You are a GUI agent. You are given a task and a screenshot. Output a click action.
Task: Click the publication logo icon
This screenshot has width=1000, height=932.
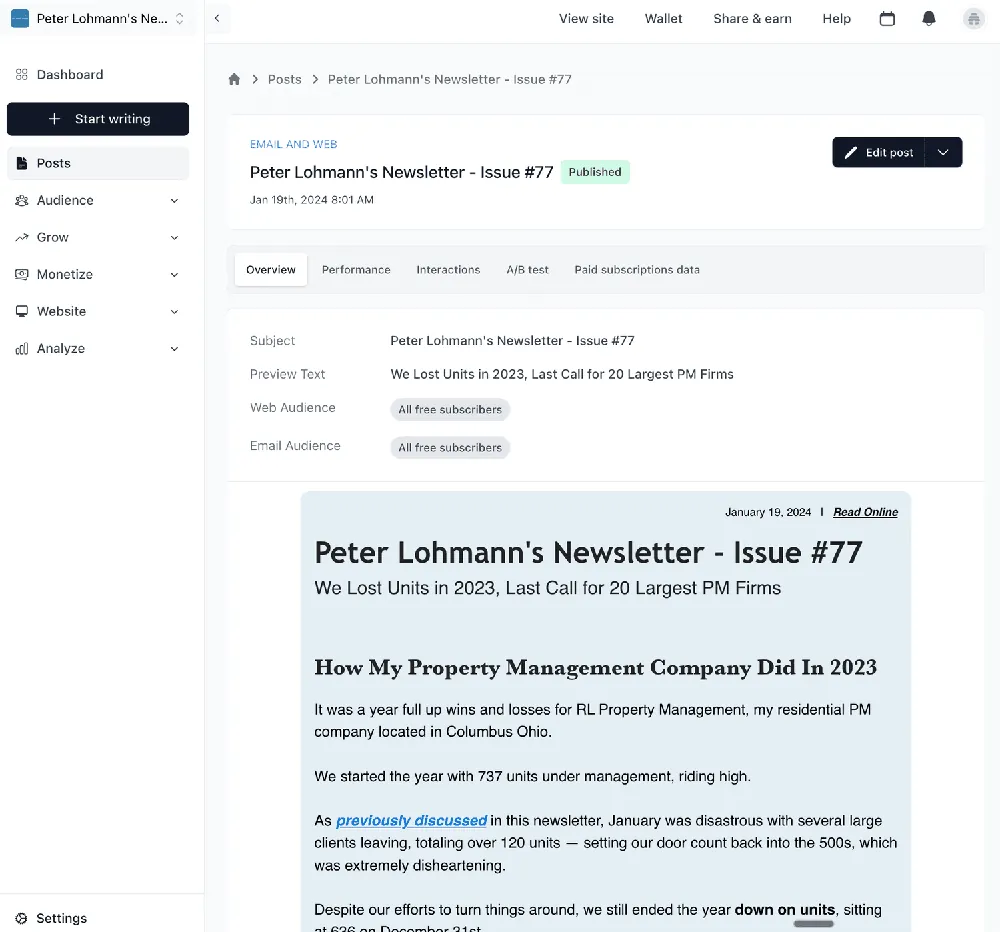tap(20, 18)
